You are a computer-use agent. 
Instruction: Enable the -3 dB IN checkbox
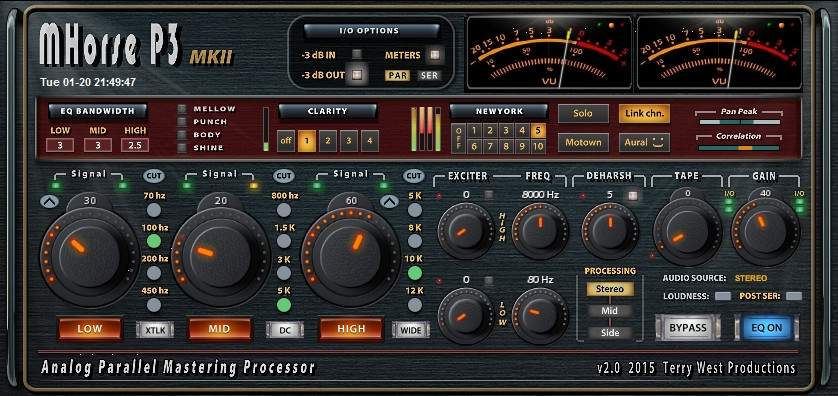coord(356,54)
